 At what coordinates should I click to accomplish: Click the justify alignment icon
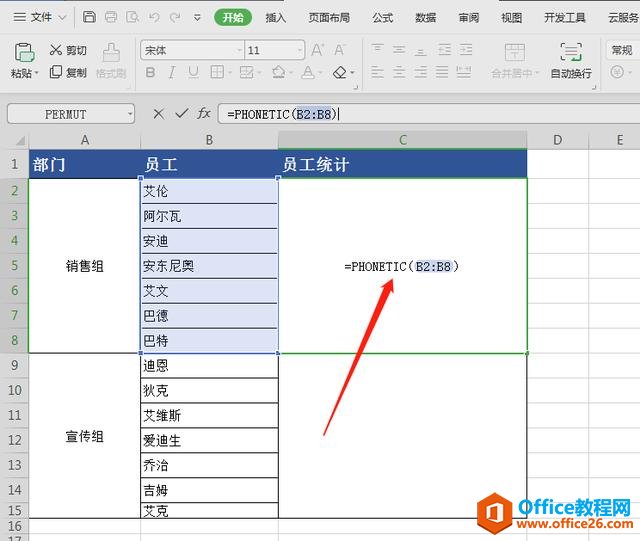[x=442, y=73]
